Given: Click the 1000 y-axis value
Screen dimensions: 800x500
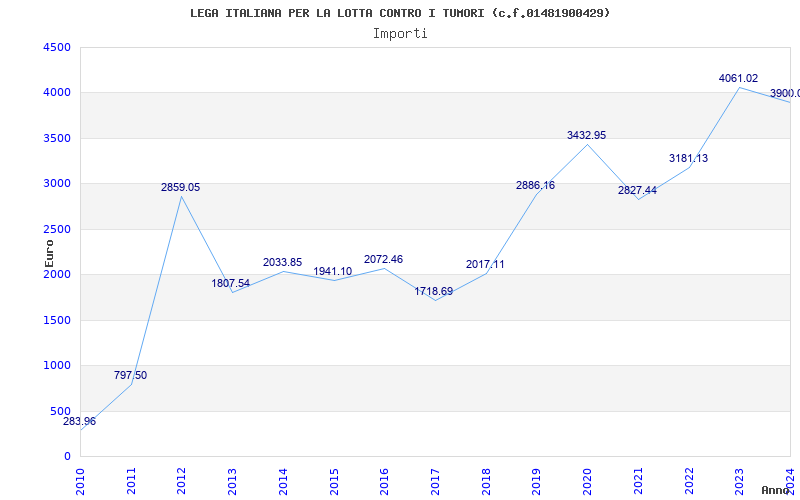Looking at the screenshot, I should pos(57,365).
